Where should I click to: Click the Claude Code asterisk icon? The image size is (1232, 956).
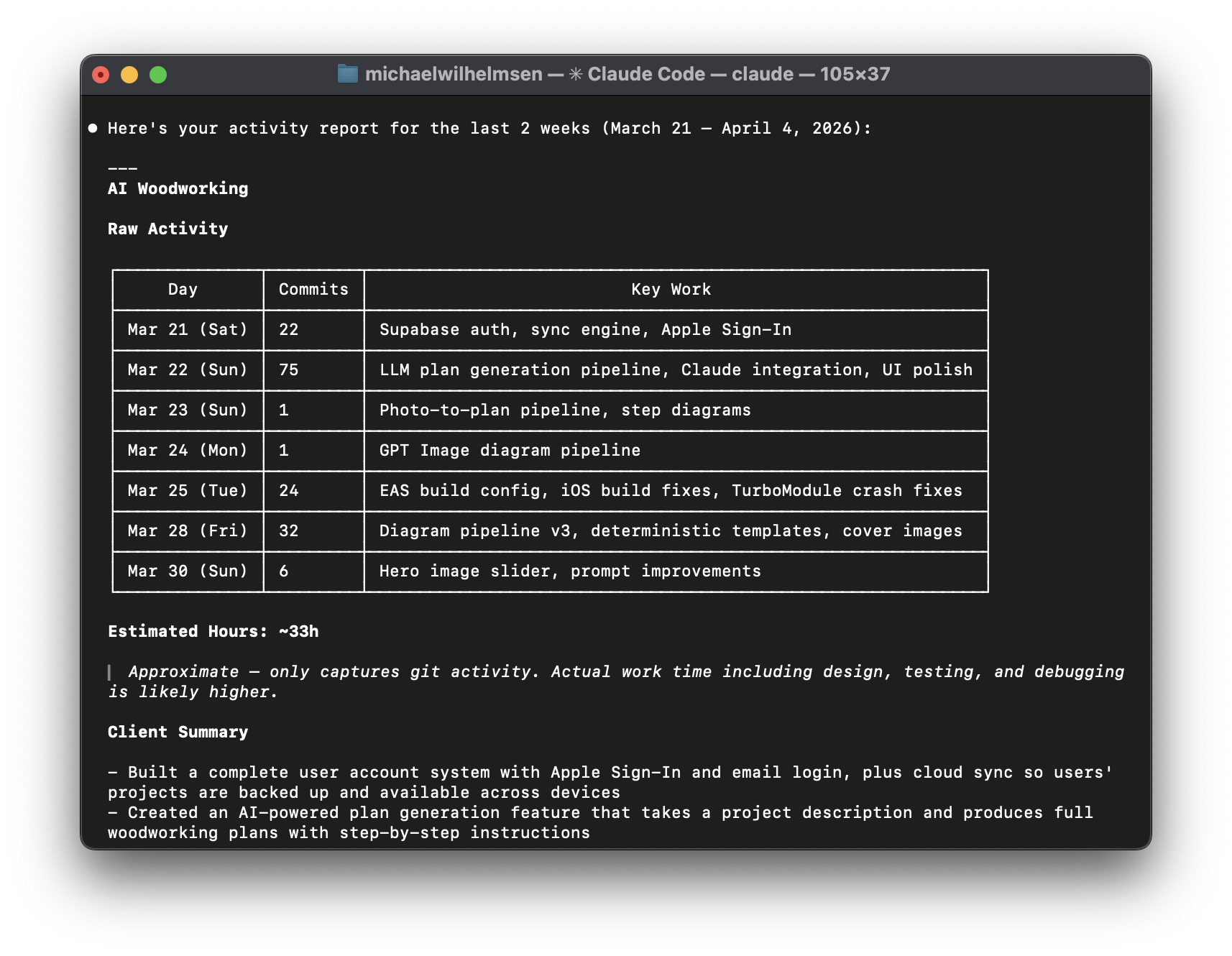(x=575, y=73)
